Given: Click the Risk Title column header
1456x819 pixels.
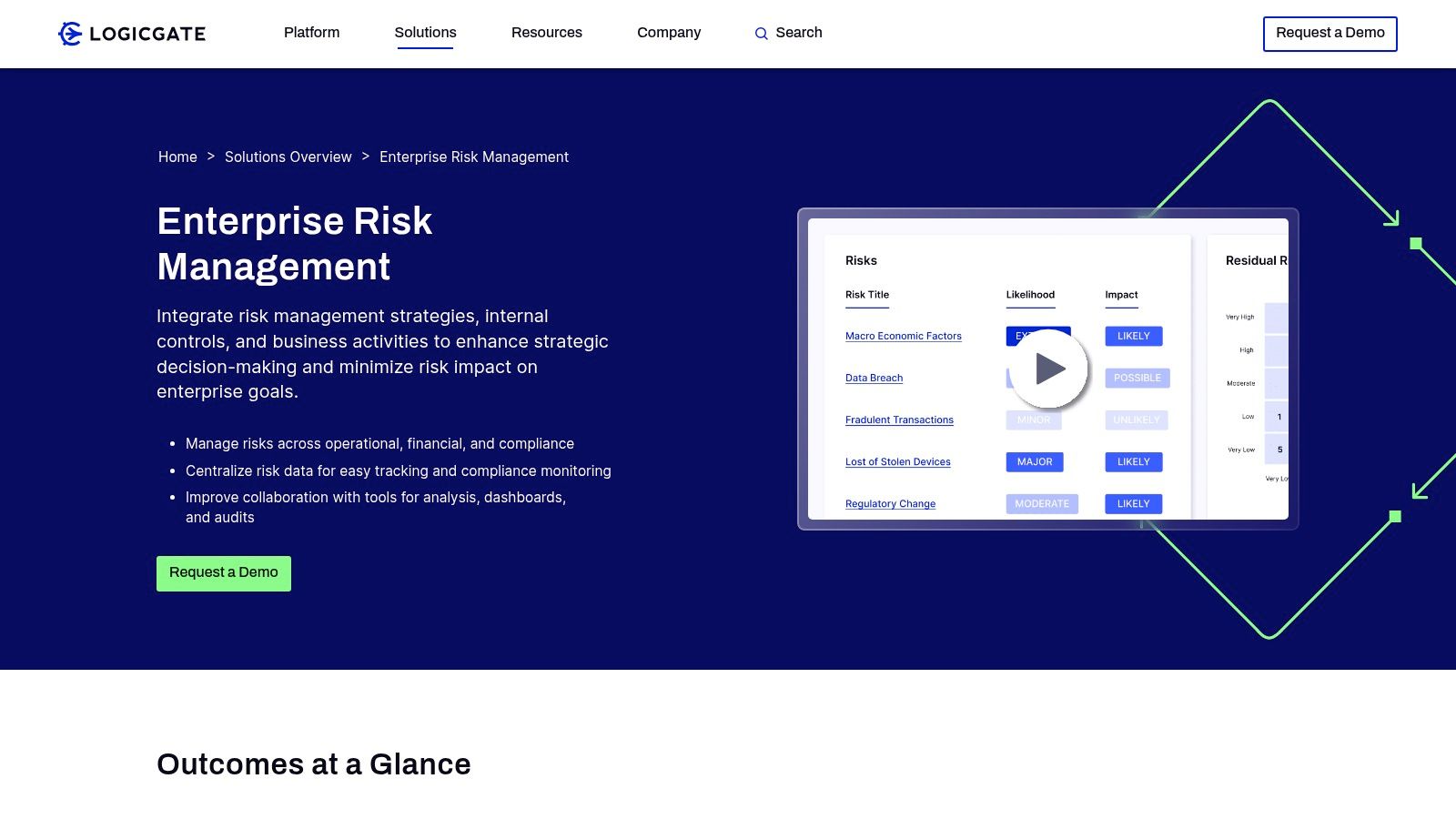Looking at the screenshot, I should 866,295.
